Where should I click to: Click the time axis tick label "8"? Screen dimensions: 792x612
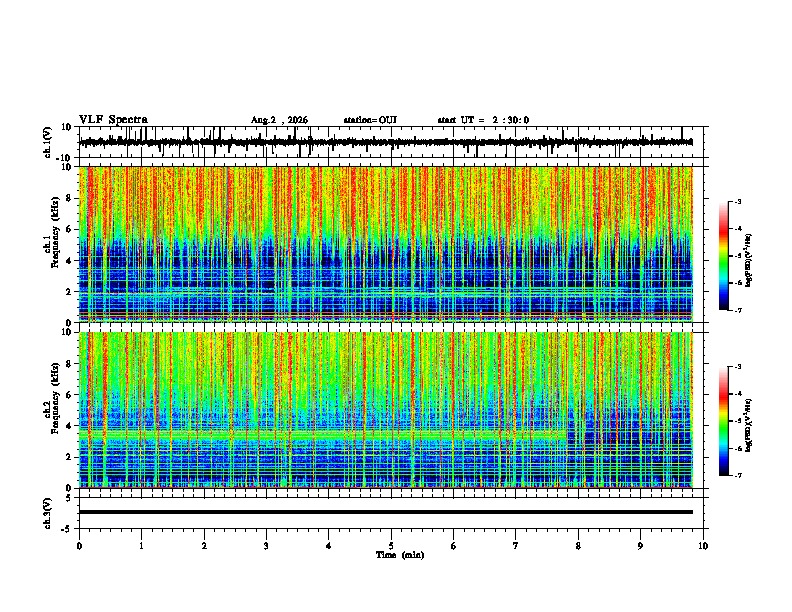(x=578, y=546)
